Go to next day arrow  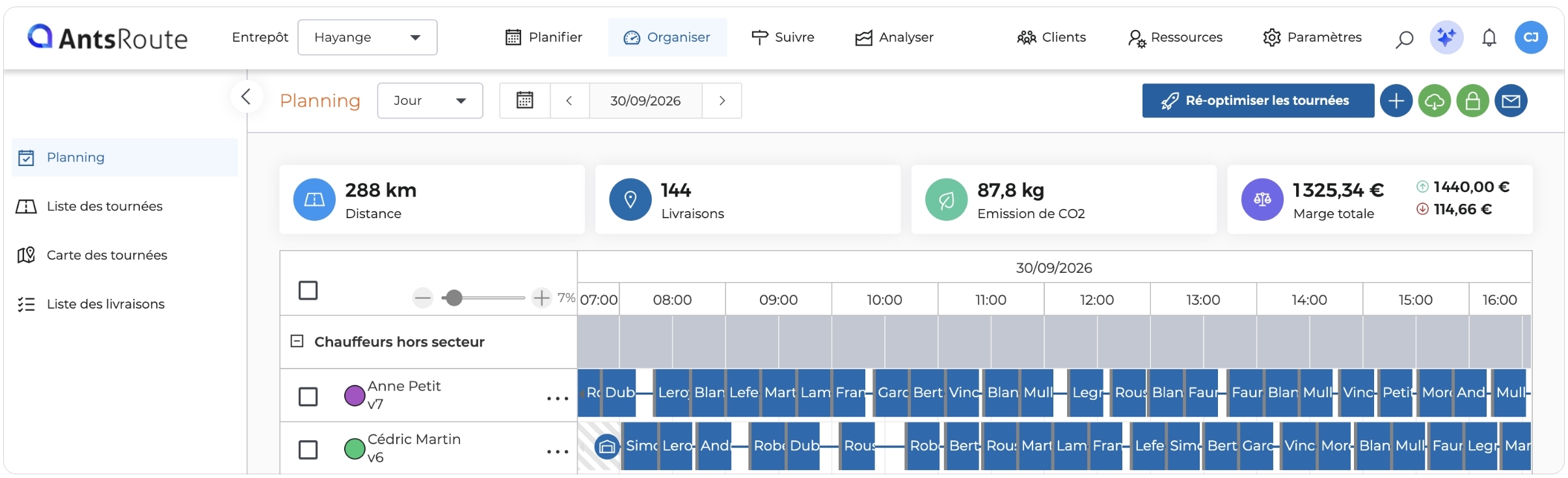coord(722,100)
